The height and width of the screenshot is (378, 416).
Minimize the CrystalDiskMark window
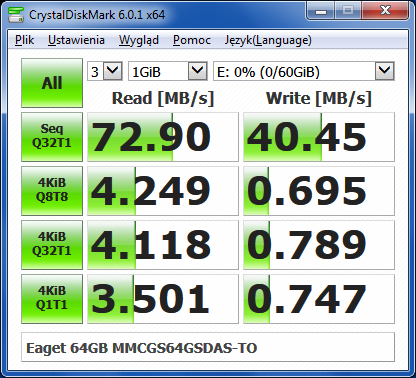click(x=321, y=11)
